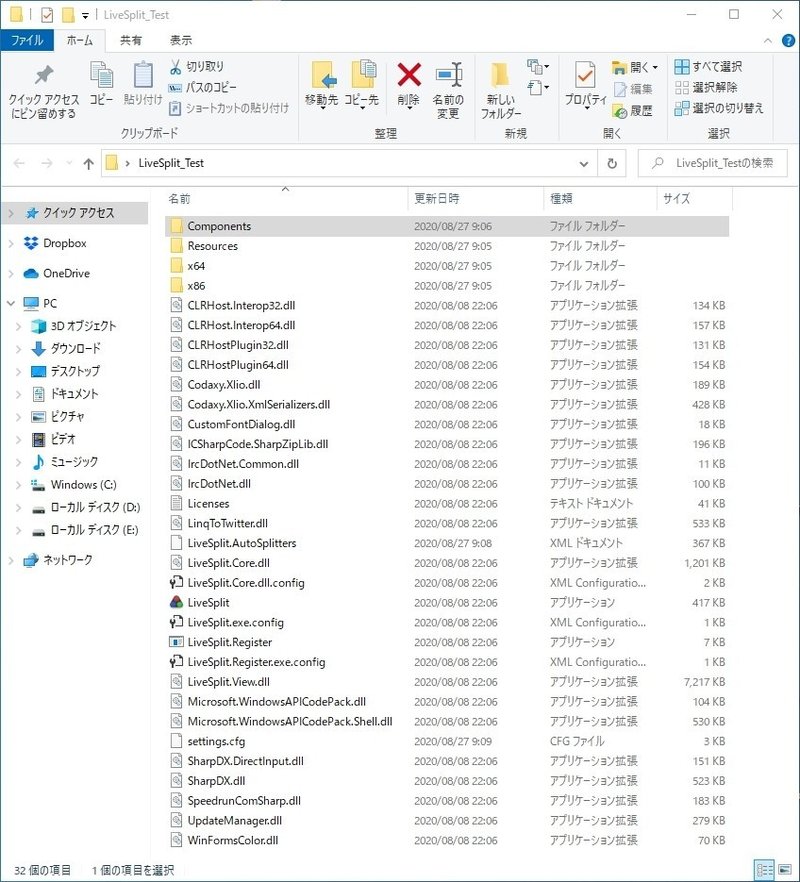Open Quick Access Toolbar customize dropdown
The height and width of the screenshot is (882, 800).
86,16
